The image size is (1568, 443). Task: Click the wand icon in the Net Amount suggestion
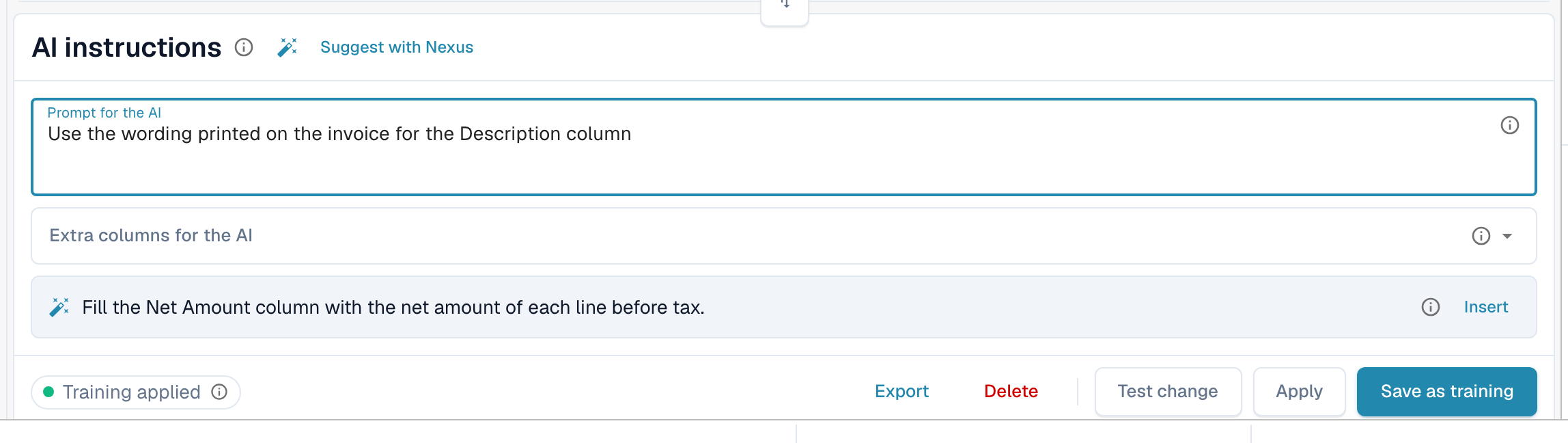coord(59,307)
